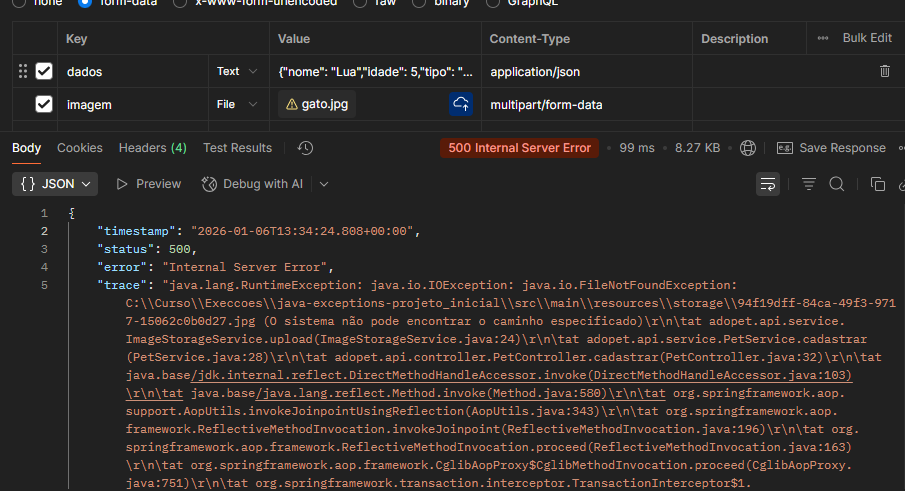This screenshot has width=905, height=491.
Task: Click the network globe icon
Action: point(748,148)
